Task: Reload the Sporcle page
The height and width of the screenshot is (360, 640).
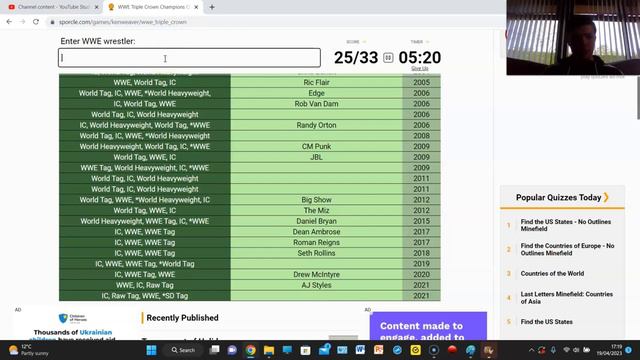Action: point(36,22)
